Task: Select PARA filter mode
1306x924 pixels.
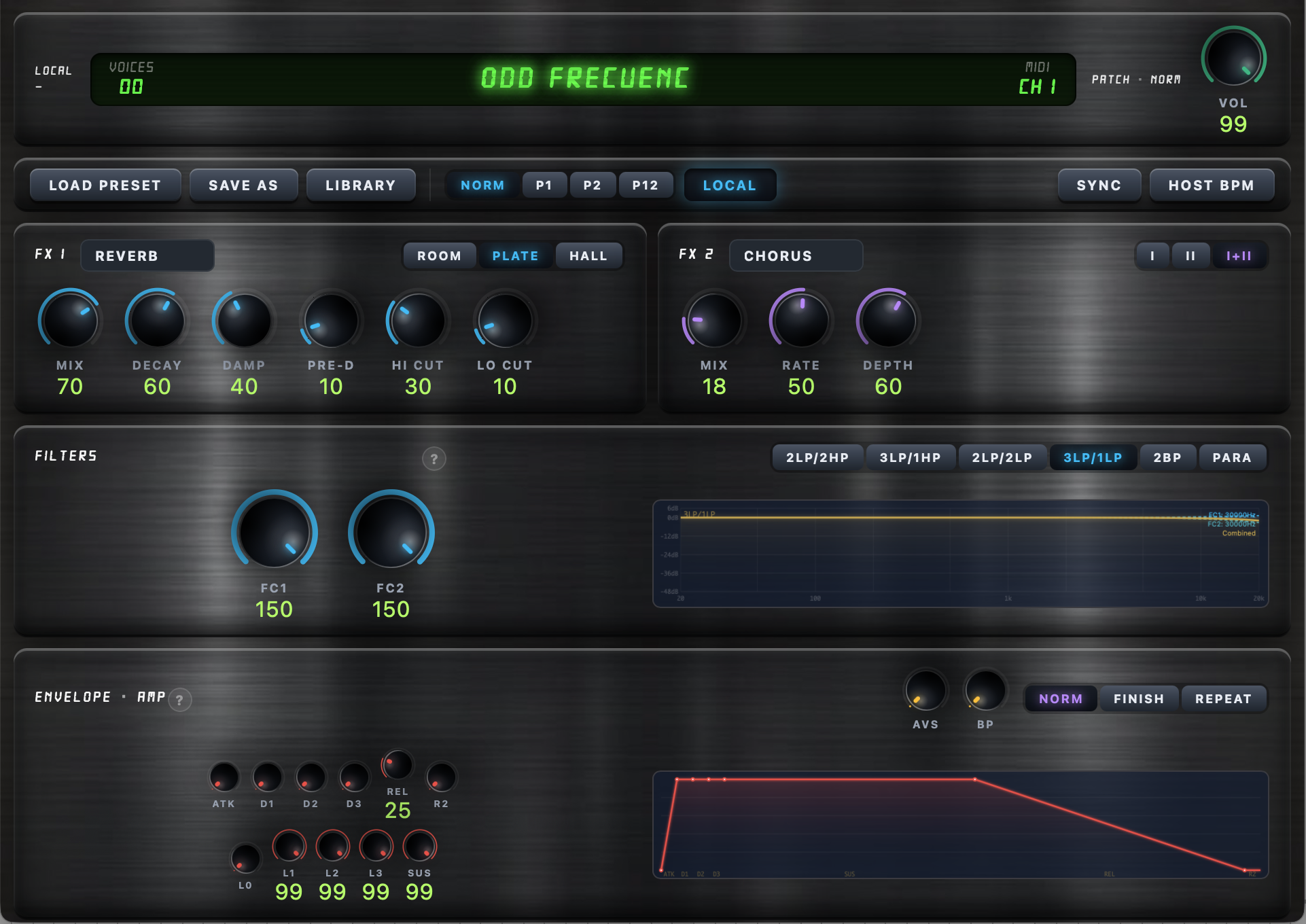Action: (x=1233, y=458)
